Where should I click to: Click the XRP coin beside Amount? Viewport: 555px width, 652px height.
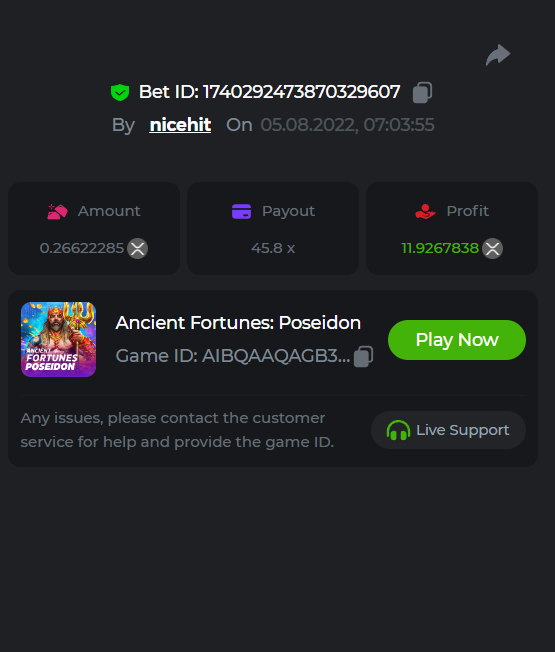pyautogui.click(x=138, y=249)
